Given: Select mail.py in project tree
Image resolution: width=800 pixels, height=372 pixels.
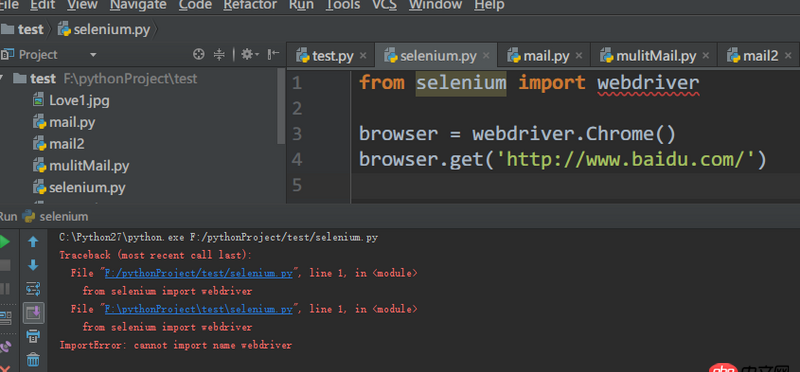Looking at the screenshot, I should [64, 122].
